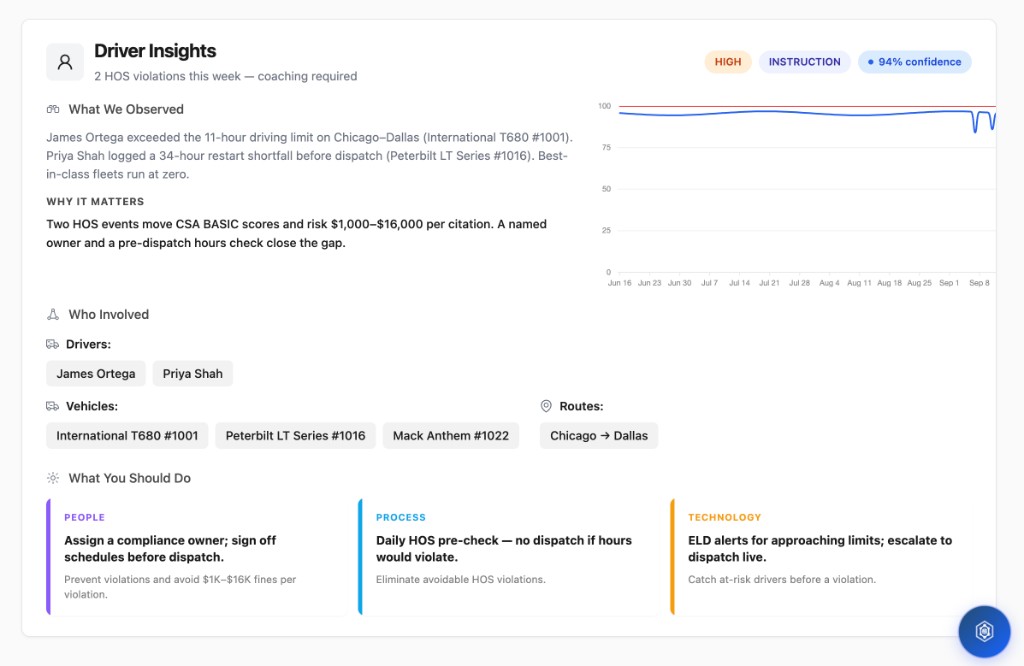Open the PEOPLE recommendation card

[x=197, y=557]
